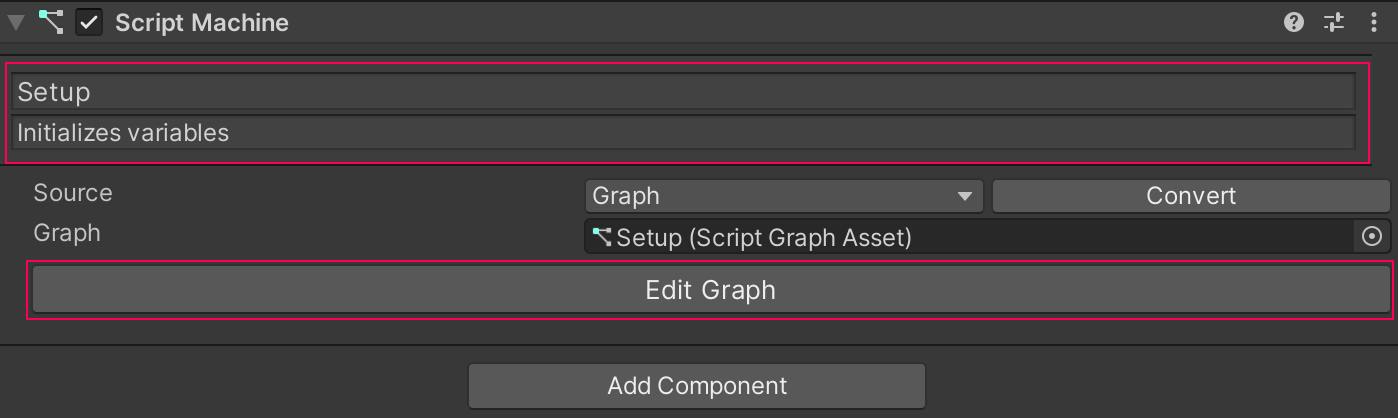The image size is (1398, 418).
Task: Collapse the Script Machine component foldout
Action: [16, 23]
